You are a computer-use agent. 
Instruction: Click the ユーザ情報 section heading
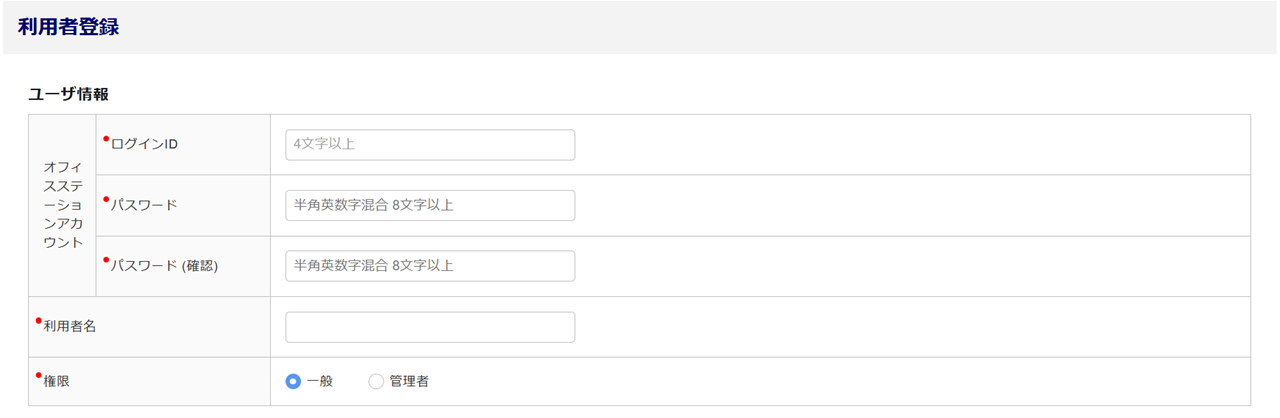[68, 94]
